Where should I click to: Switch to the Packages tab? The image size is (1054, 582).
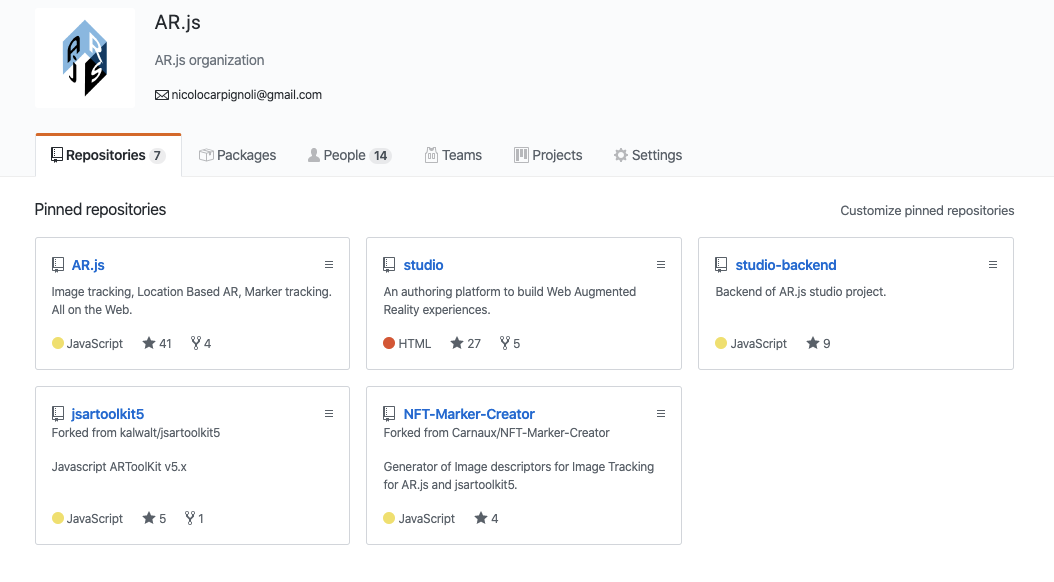[238, 155]
